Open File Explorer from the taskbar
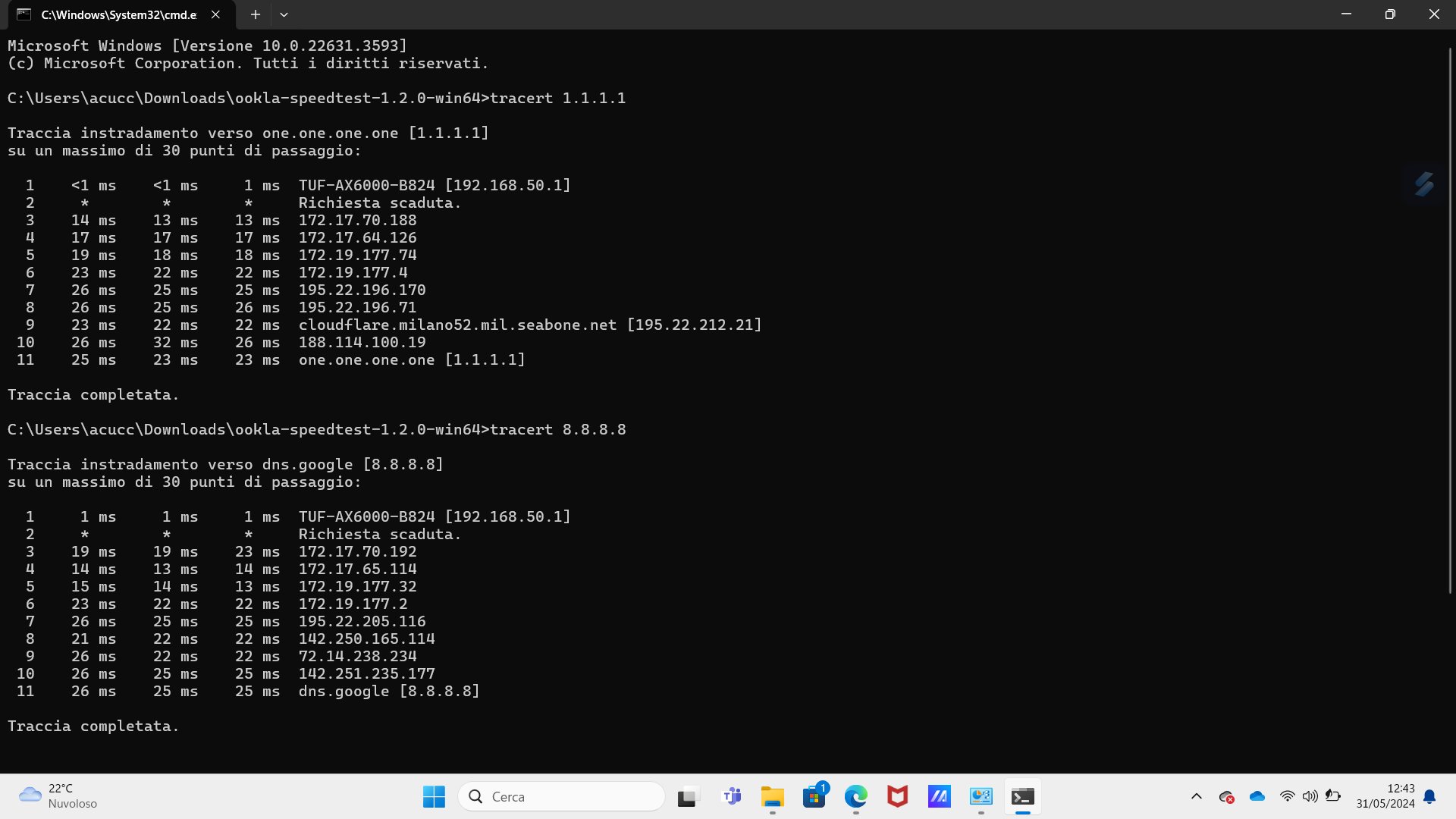The image size is (1456, 819). click(773, 797)
